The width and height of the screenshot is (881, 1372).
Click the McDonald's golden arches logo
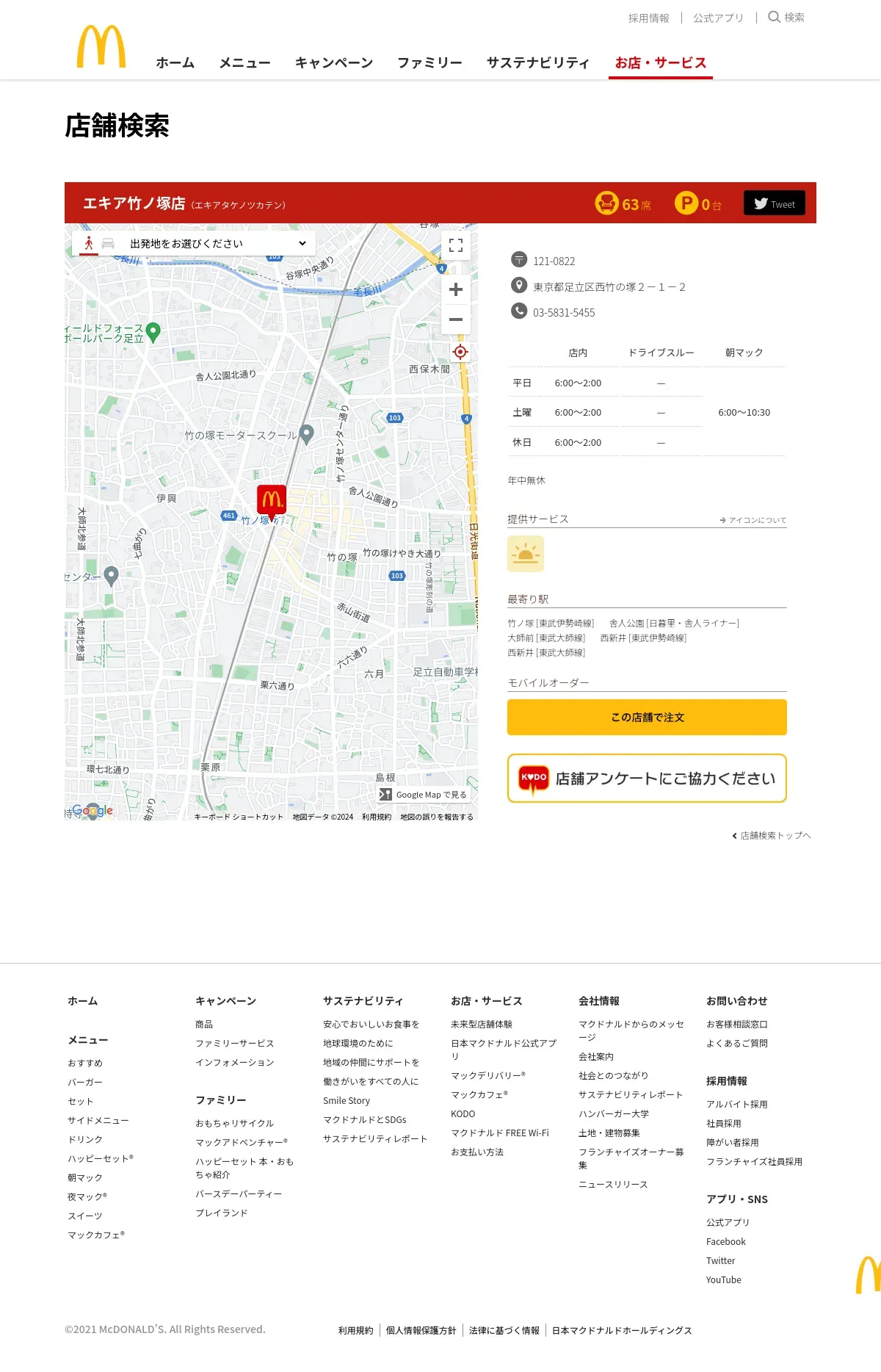(x=101, y=46)
